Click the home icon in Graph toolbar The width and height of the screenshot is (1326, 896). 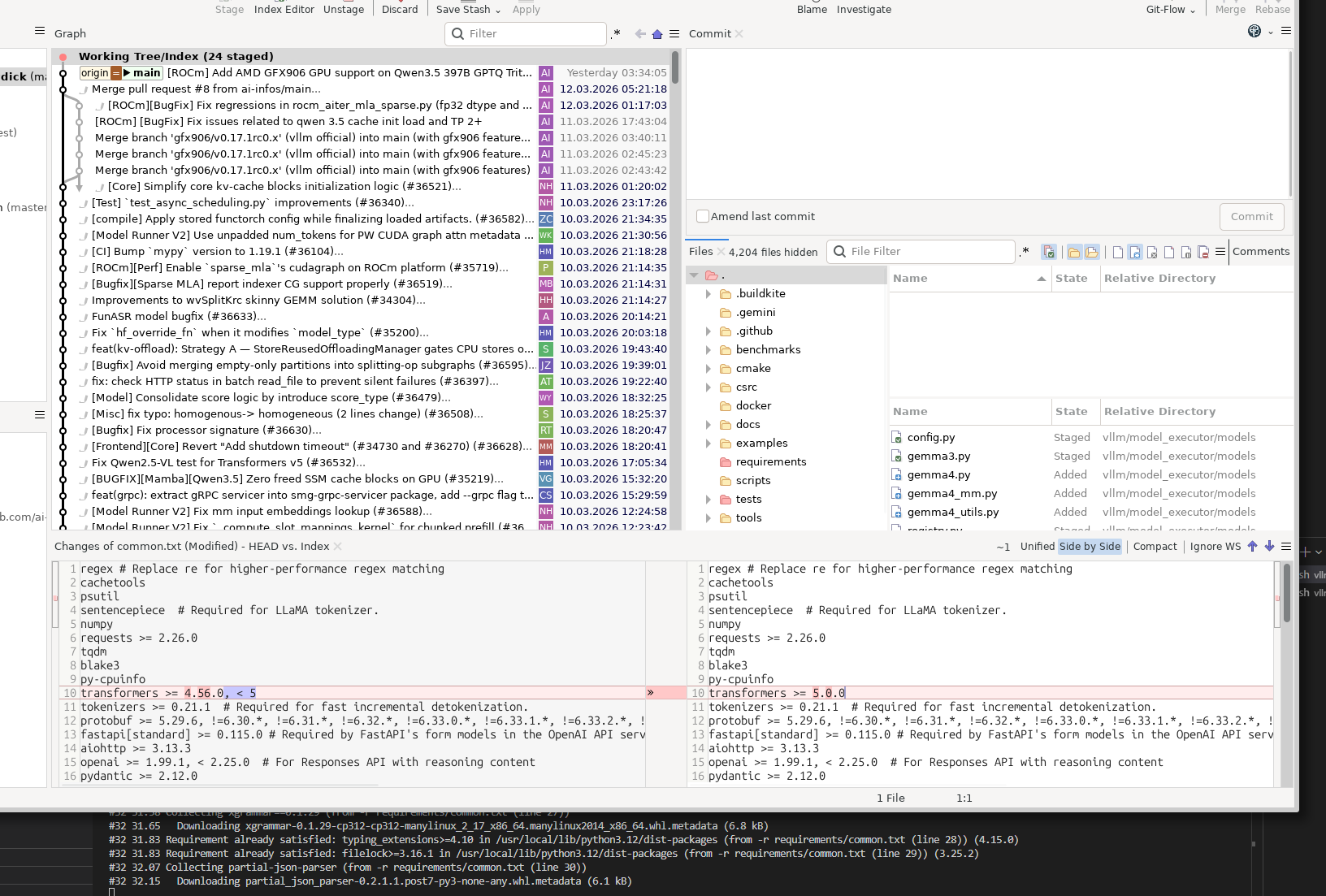pos(657,34)
